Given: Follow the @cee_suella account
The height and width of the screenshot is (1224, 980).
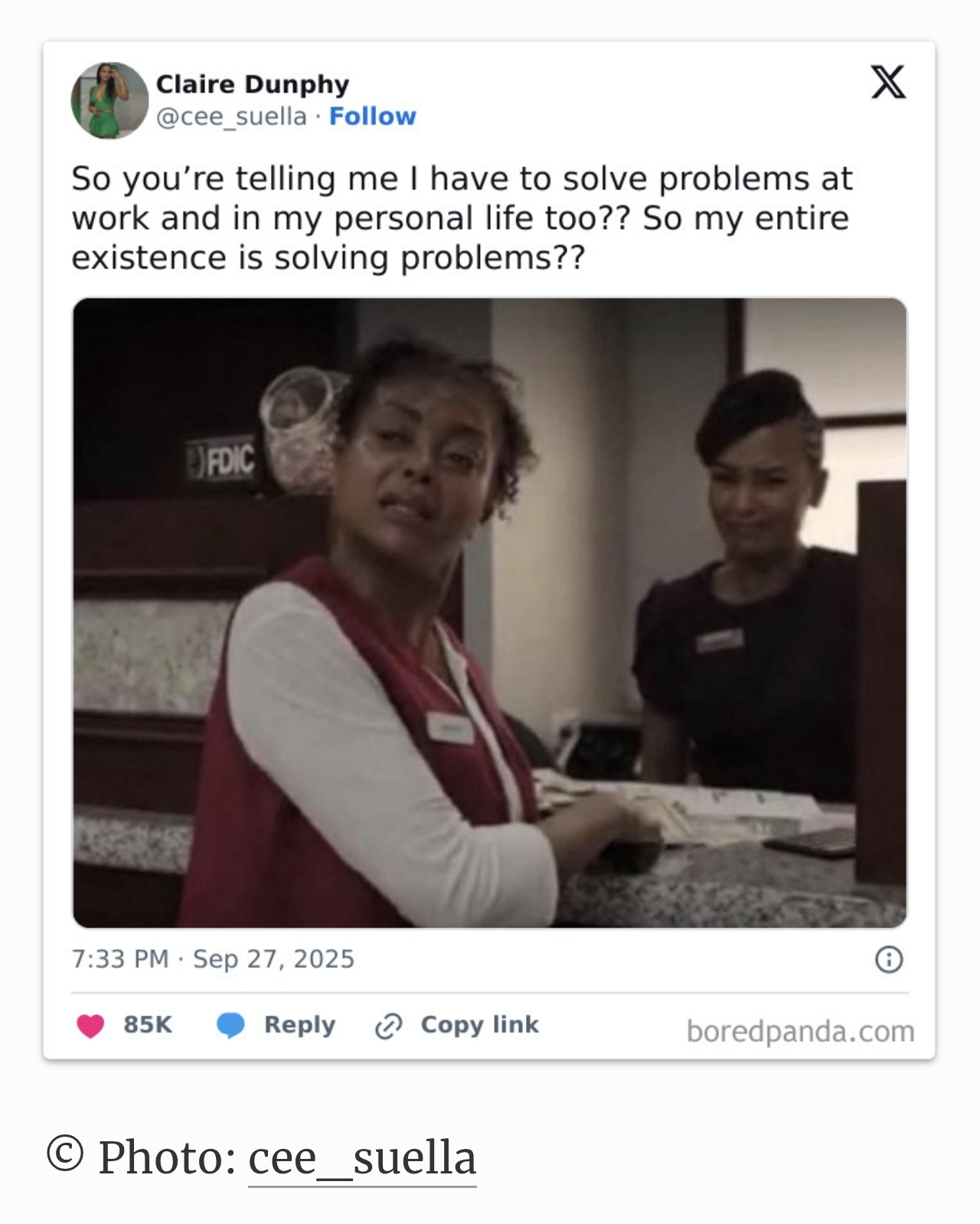Looking at the screenshot, I should [372, 116].
